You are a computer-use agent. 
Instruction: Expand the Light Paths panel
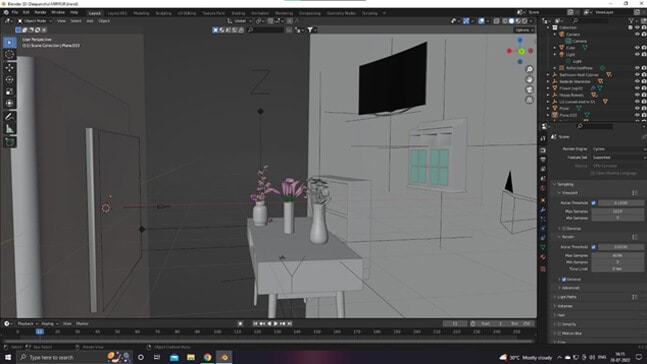567,297
